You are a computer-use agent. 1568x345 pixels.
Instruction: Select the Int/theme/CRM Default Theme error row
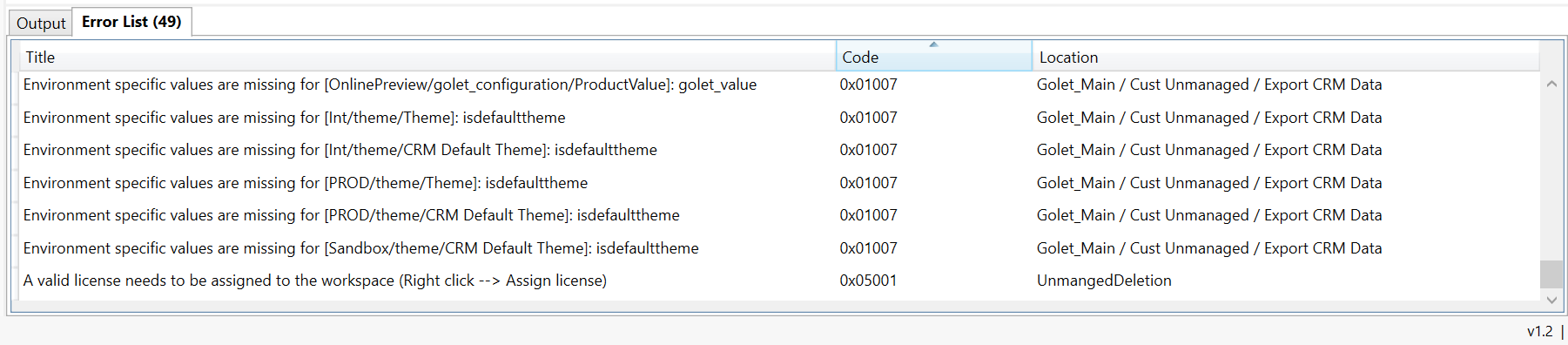[x=779, y=150]
